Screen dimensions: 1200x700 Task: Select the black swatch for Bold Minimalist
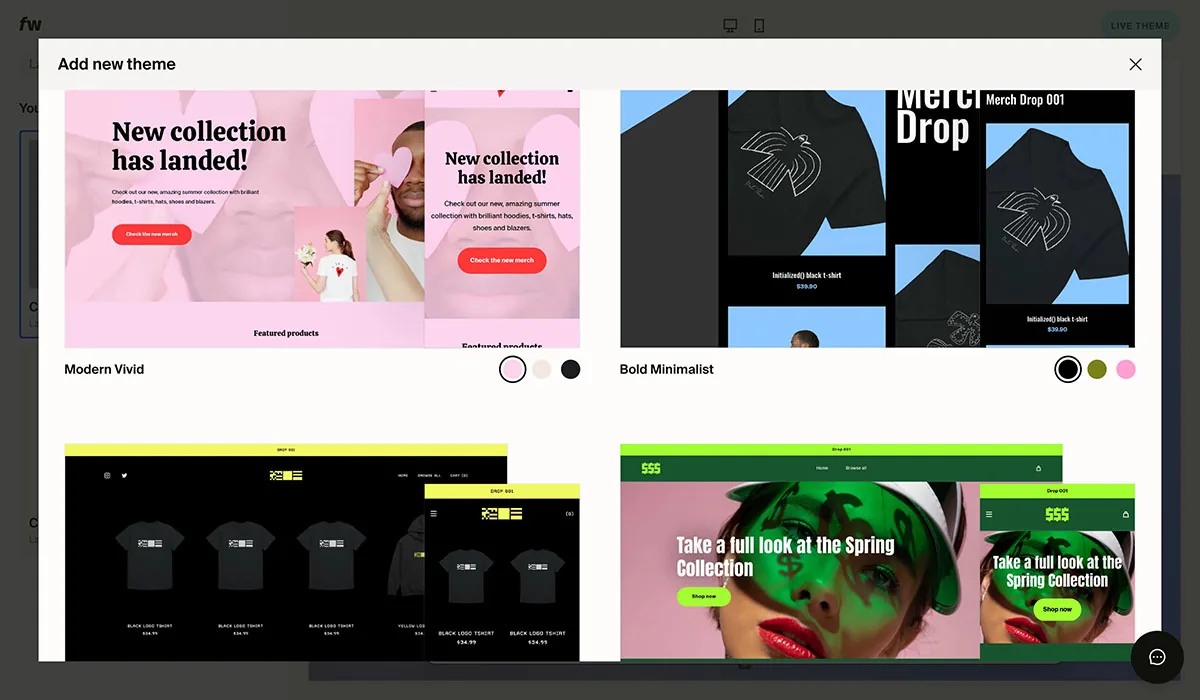click(x=1067, y=369)
